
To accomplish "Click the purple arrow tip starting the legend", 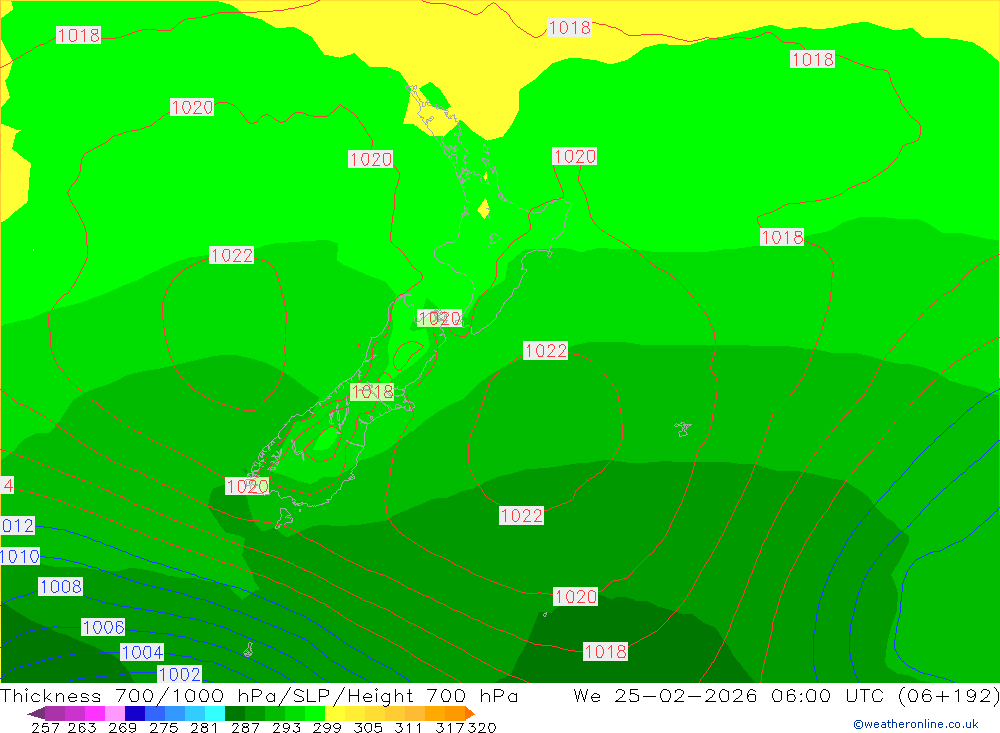I will [x=36, y=713].
